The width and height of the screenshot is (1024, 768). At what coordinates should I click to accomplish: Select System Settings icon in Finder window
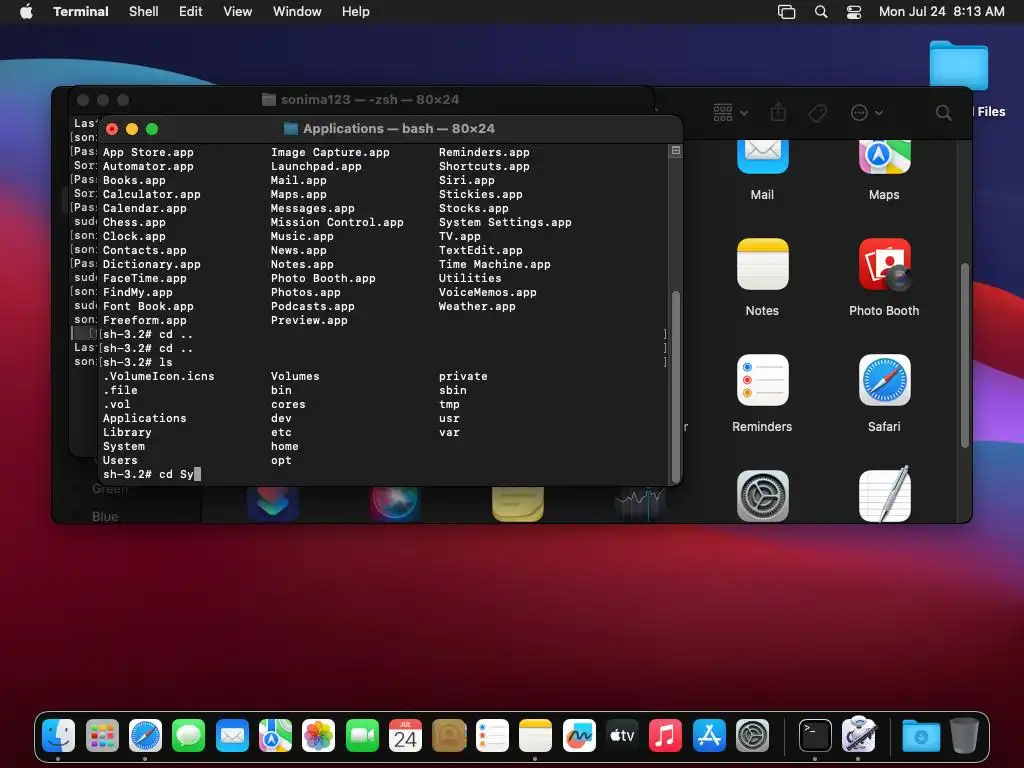click(762, 496)
